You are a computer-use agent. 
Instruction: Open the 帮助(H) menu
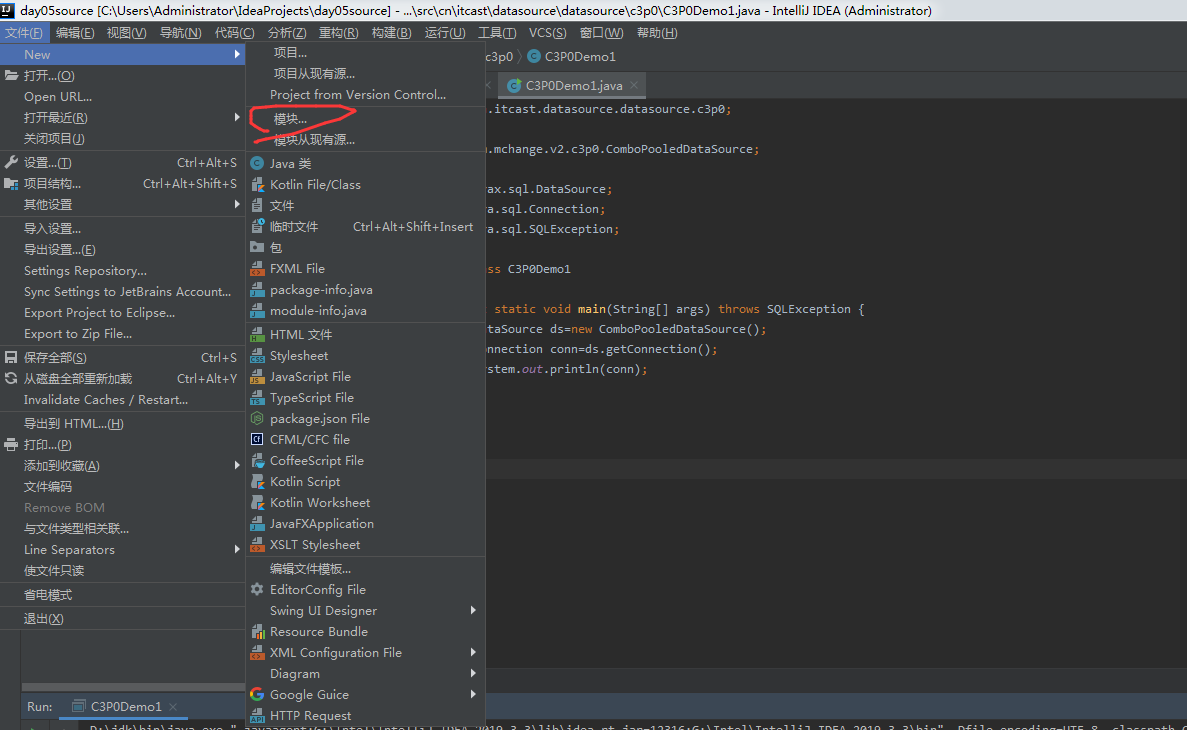(x=657, y=33)
